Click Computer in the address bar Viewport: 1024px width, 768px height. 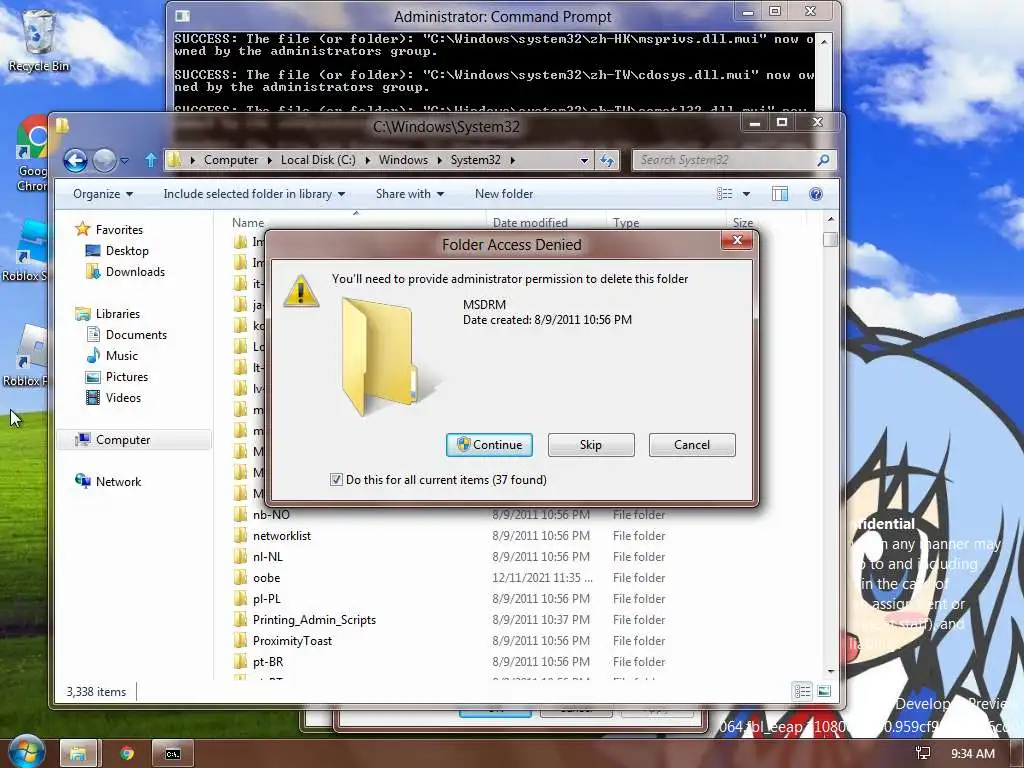coord(231,160)
